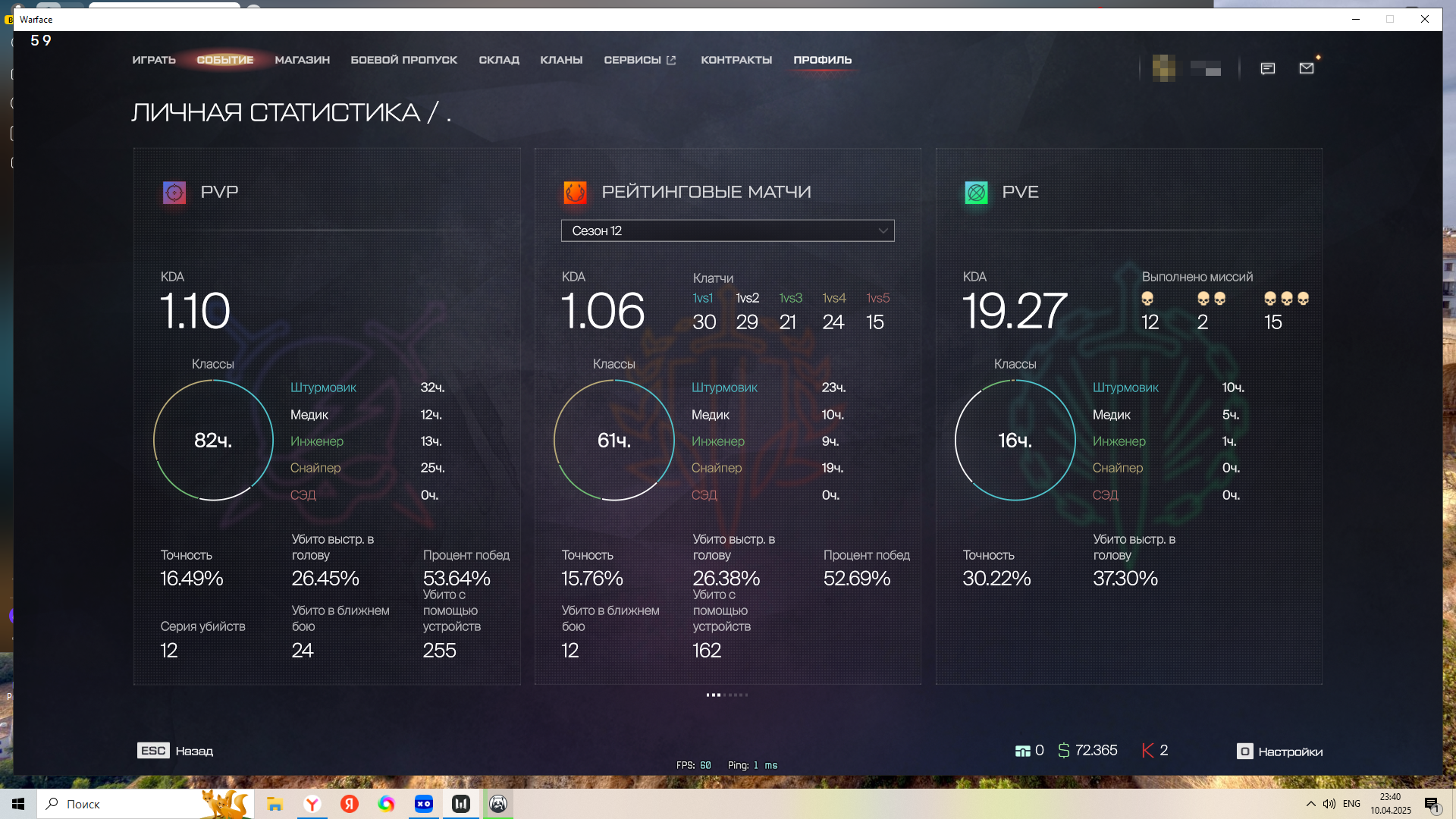The height and width of the screenshot is (819, 1456).
Task: Open the mail envelope icon
Action: [1307, 68]
